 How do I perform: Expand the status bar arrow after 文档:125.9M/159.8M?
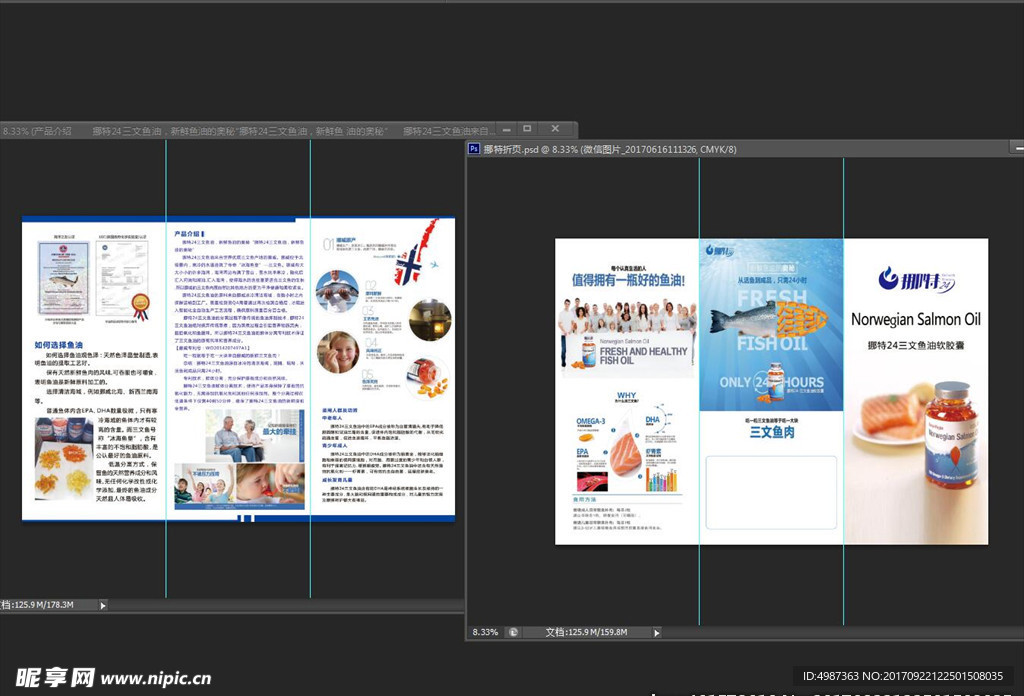pyautogui.click(x=656, y=632)
